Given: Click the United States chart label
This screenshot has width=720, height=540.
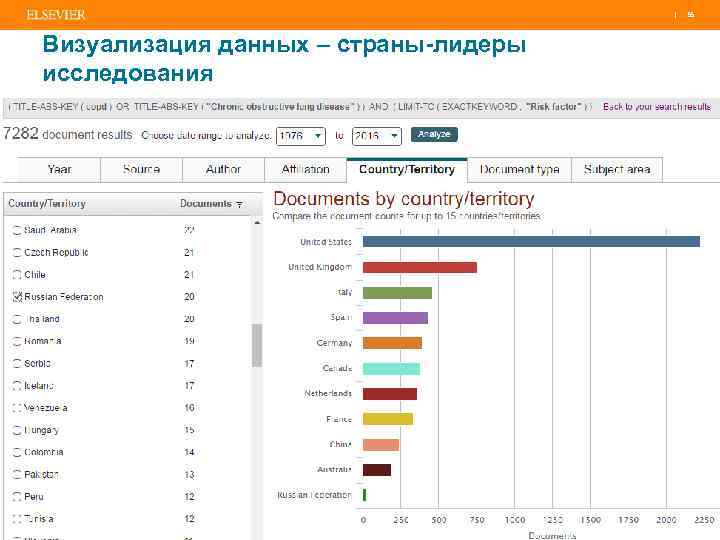Looking at the screenshot, I should click(326, 242).
